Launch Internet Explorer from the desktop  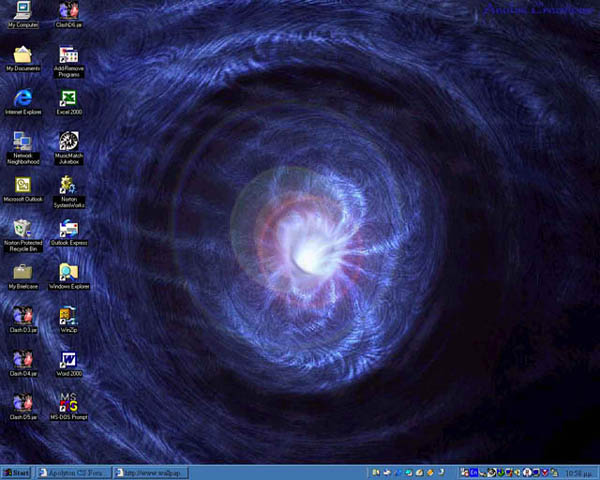point(22,98)
